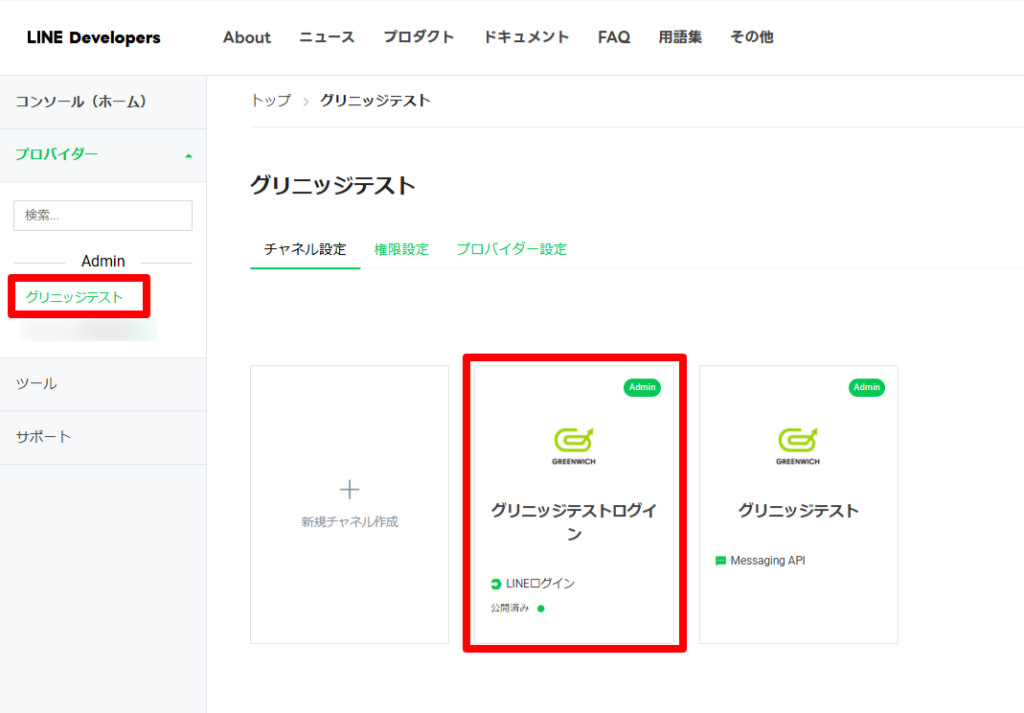The height and width of the screenshot is (713, 1024).
Task: Switch to the チャネル設定 tab
Action: point(305,249)
